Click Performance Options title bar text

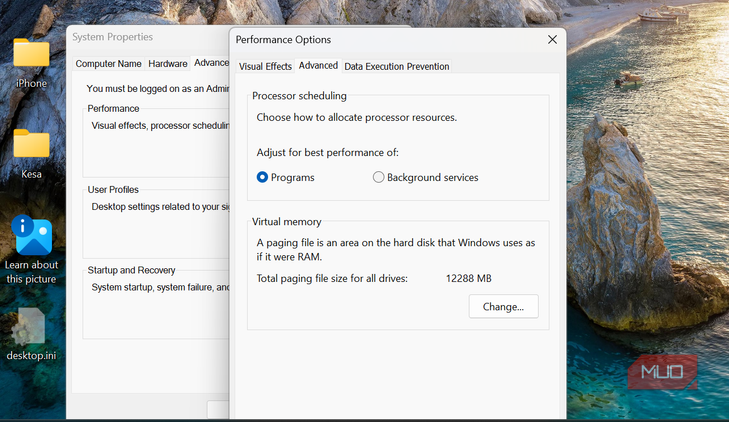point(283,40)
